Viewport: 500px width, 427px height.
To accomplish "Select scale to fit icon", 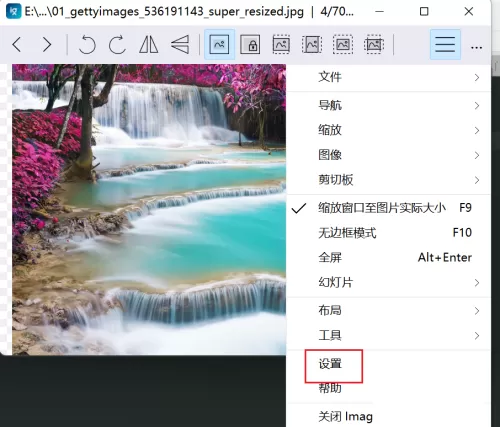I will pos(343,44).
